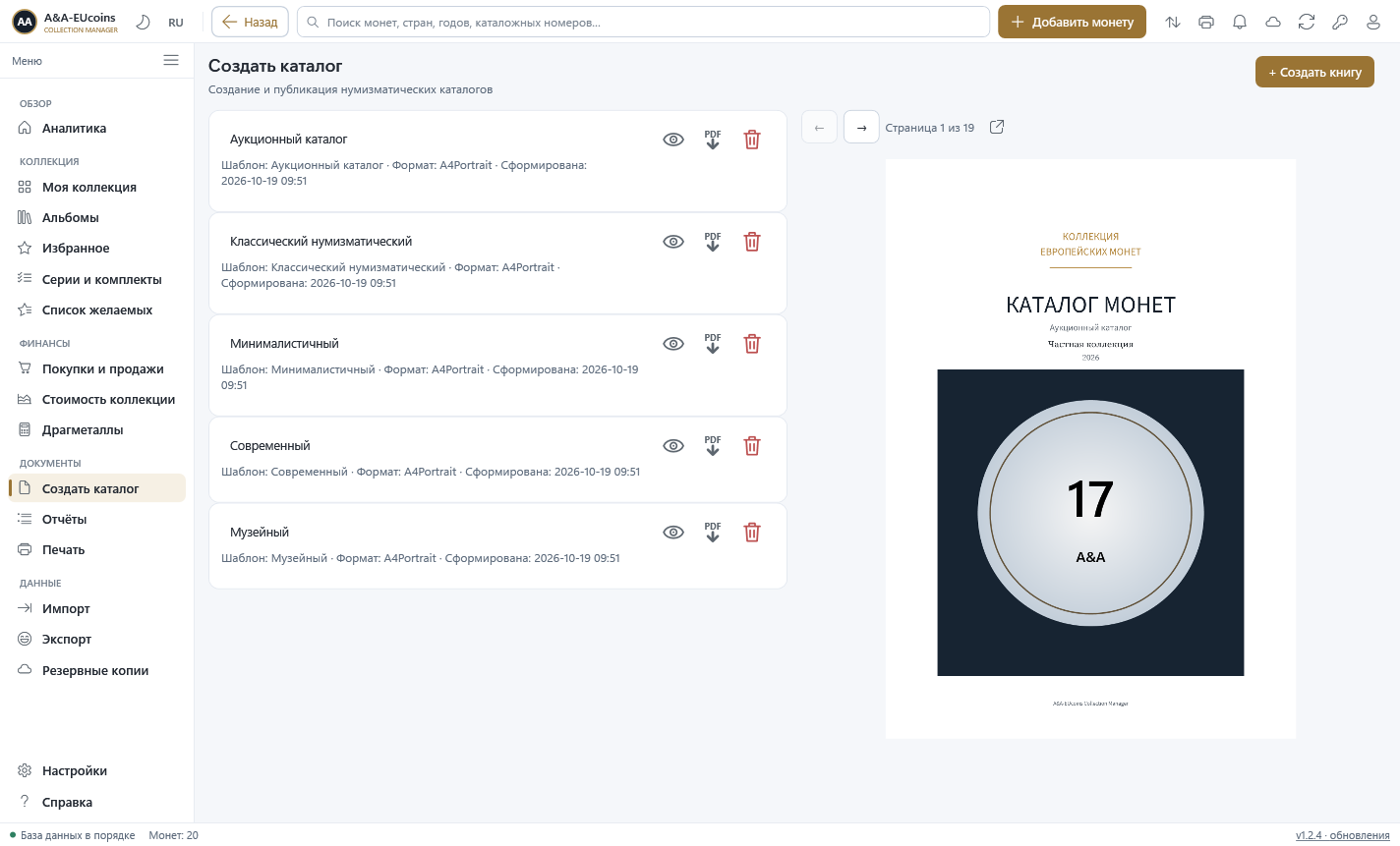
Task: Open catalog preview in external window
Action: point(997,127)
